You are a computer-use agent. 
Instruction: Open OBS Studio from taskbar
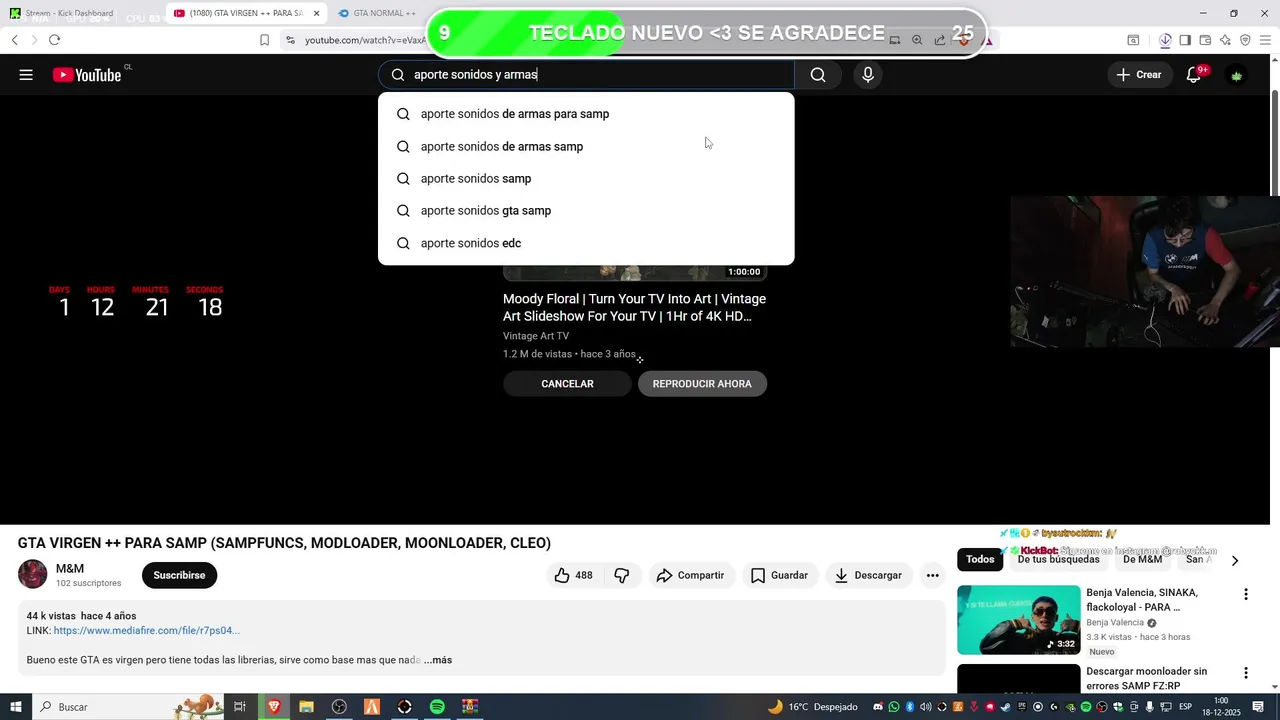[x=339, y=707]
